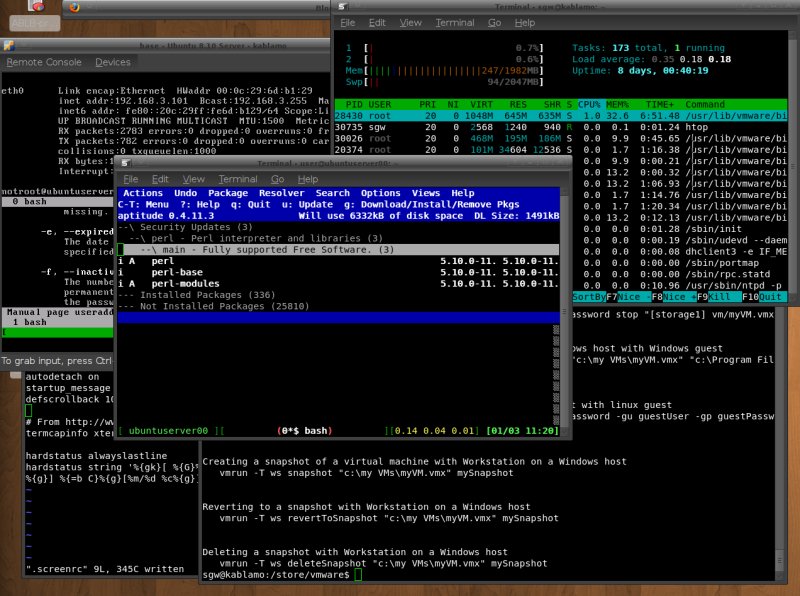Click the aptitude terminal window title icon
Screen dimensions: 800x596
(126, 163)
